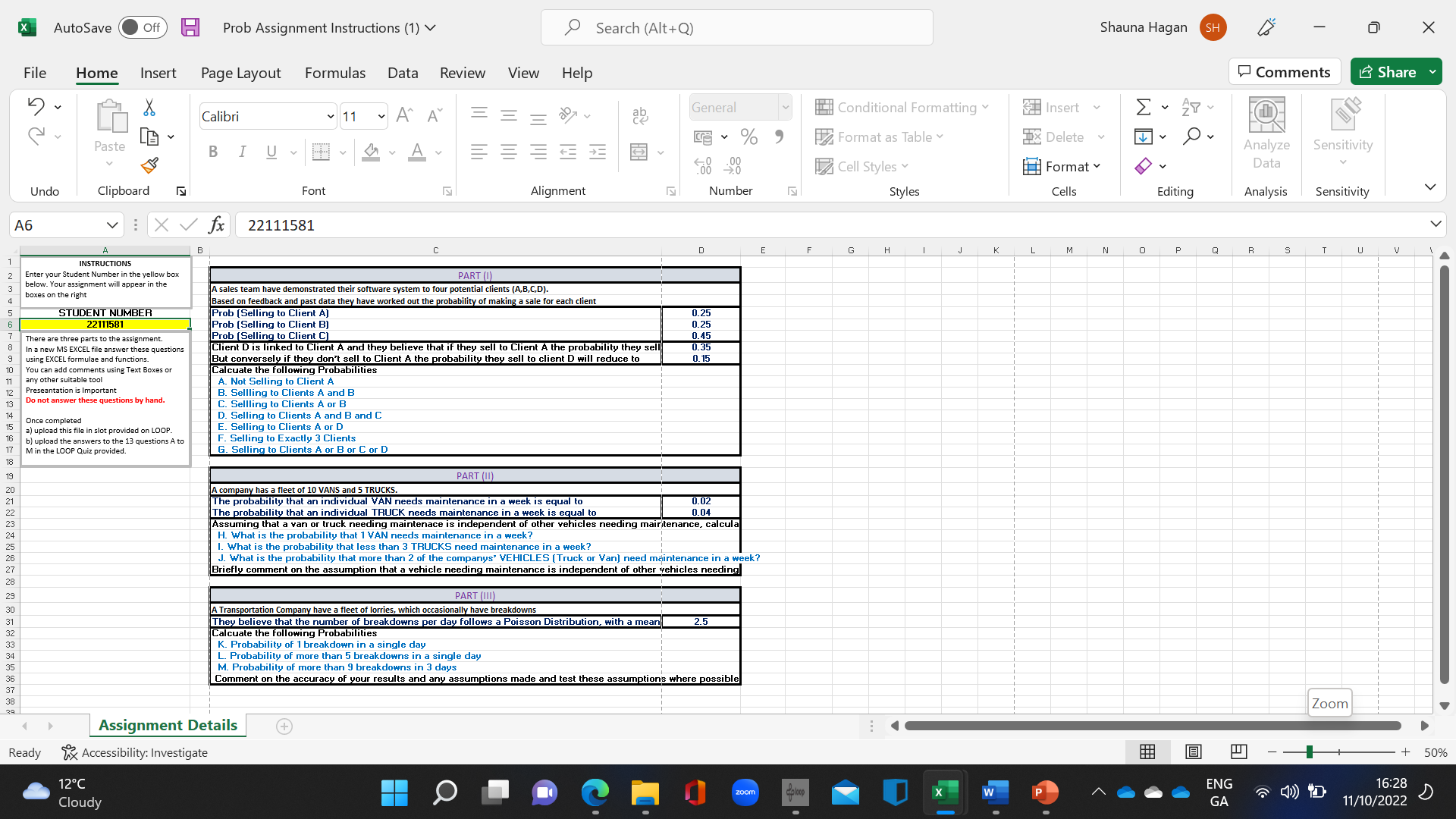Switch to the Page Layout tab
Image resolution: width=1456 pixels, height=819 pixels.
tap(240, 73)
